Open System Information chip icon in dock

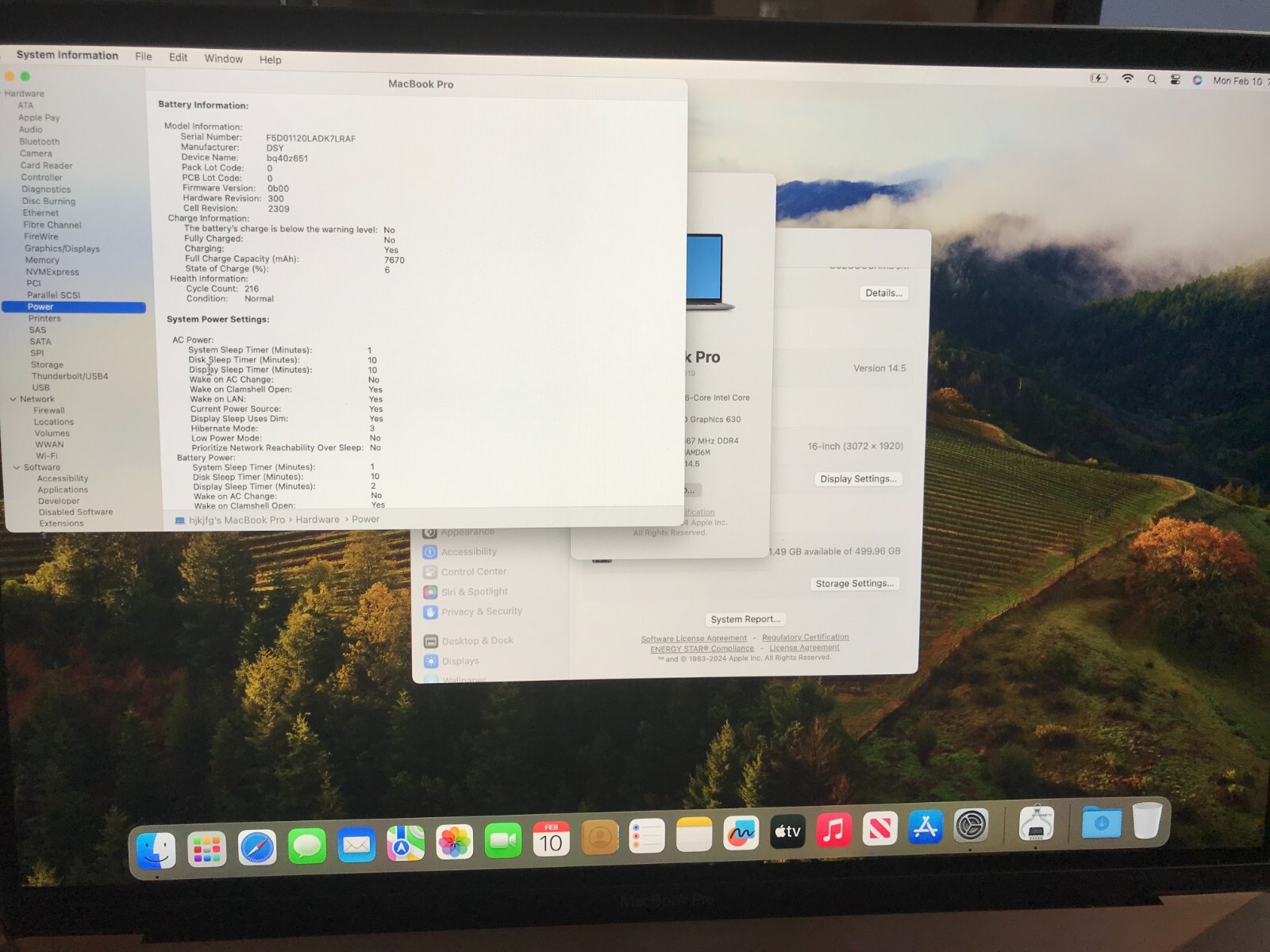click(1037, 824)
